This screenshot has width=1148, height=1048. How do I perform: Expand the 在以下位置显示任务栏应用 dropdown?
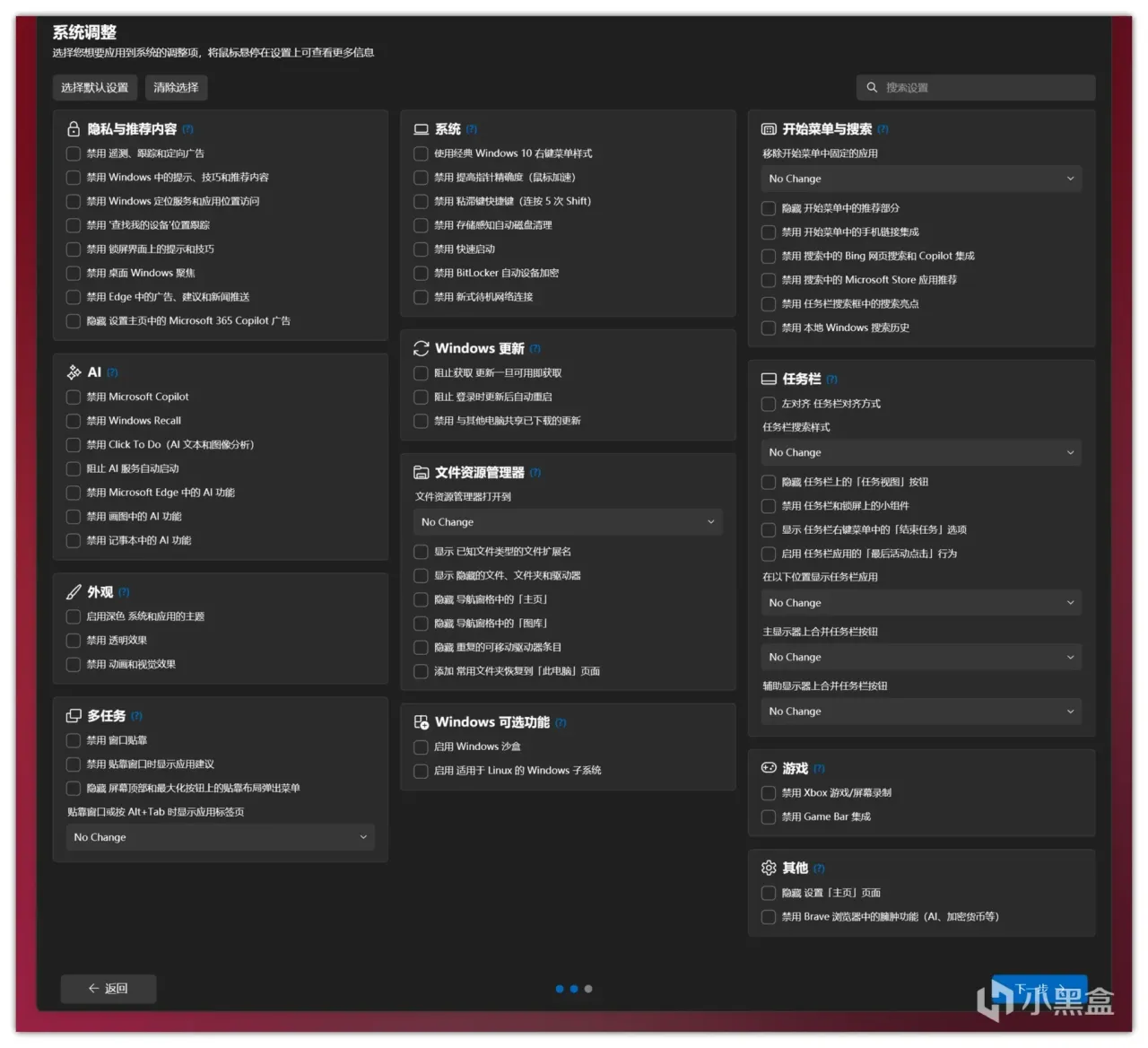921,603
